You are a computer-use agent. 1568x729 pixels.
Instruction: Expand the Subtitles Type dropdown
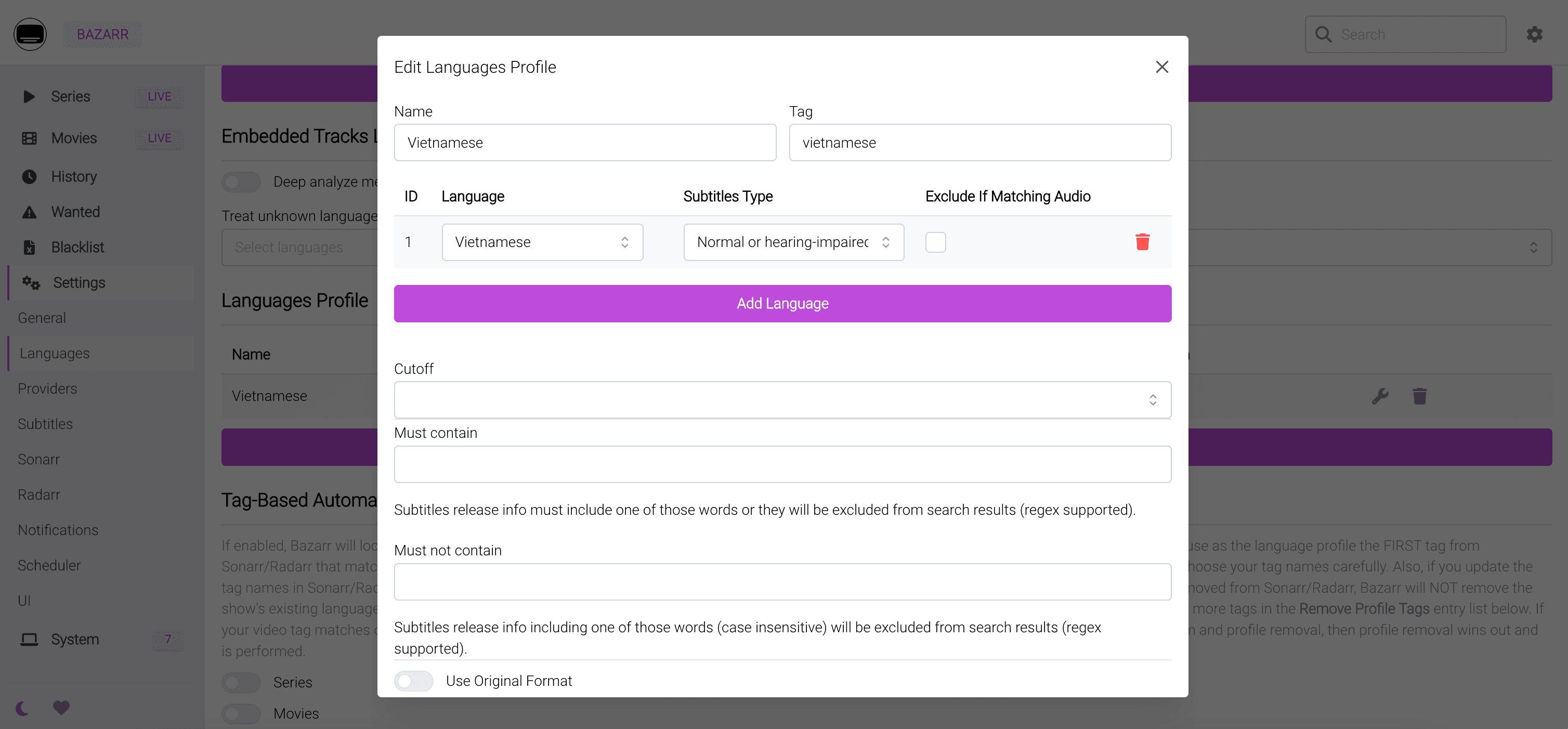[x=793, y=242]
